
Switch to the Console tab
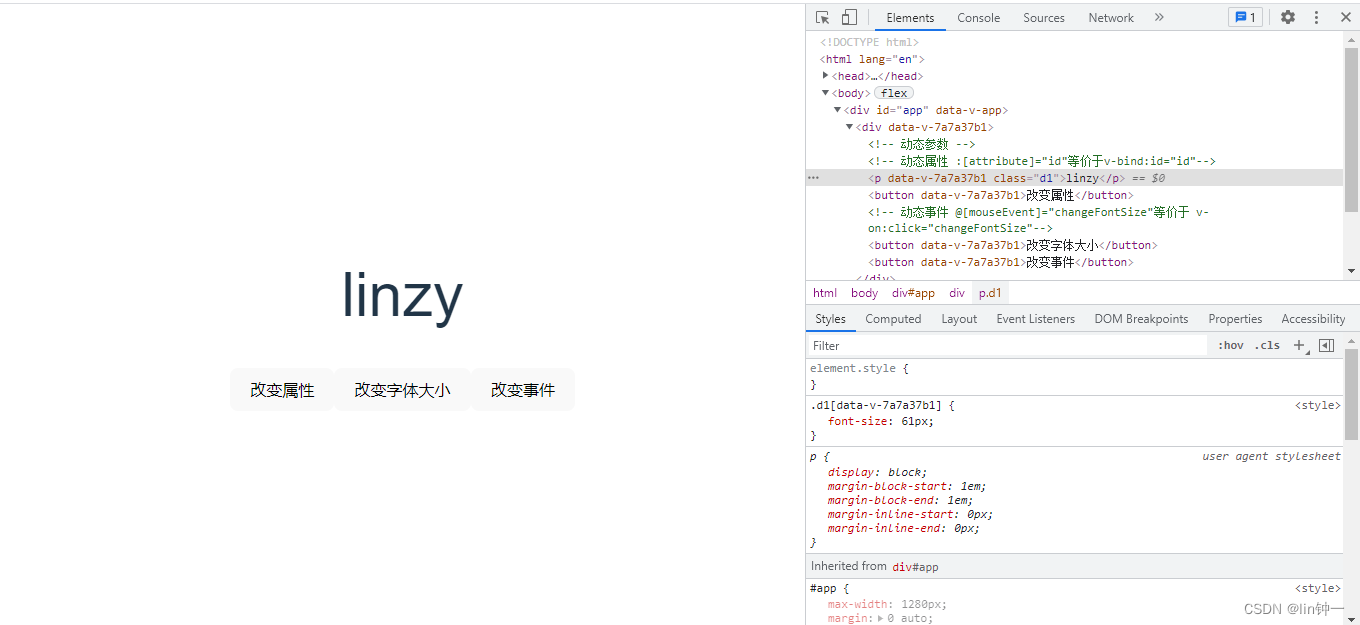coord(978,18)
